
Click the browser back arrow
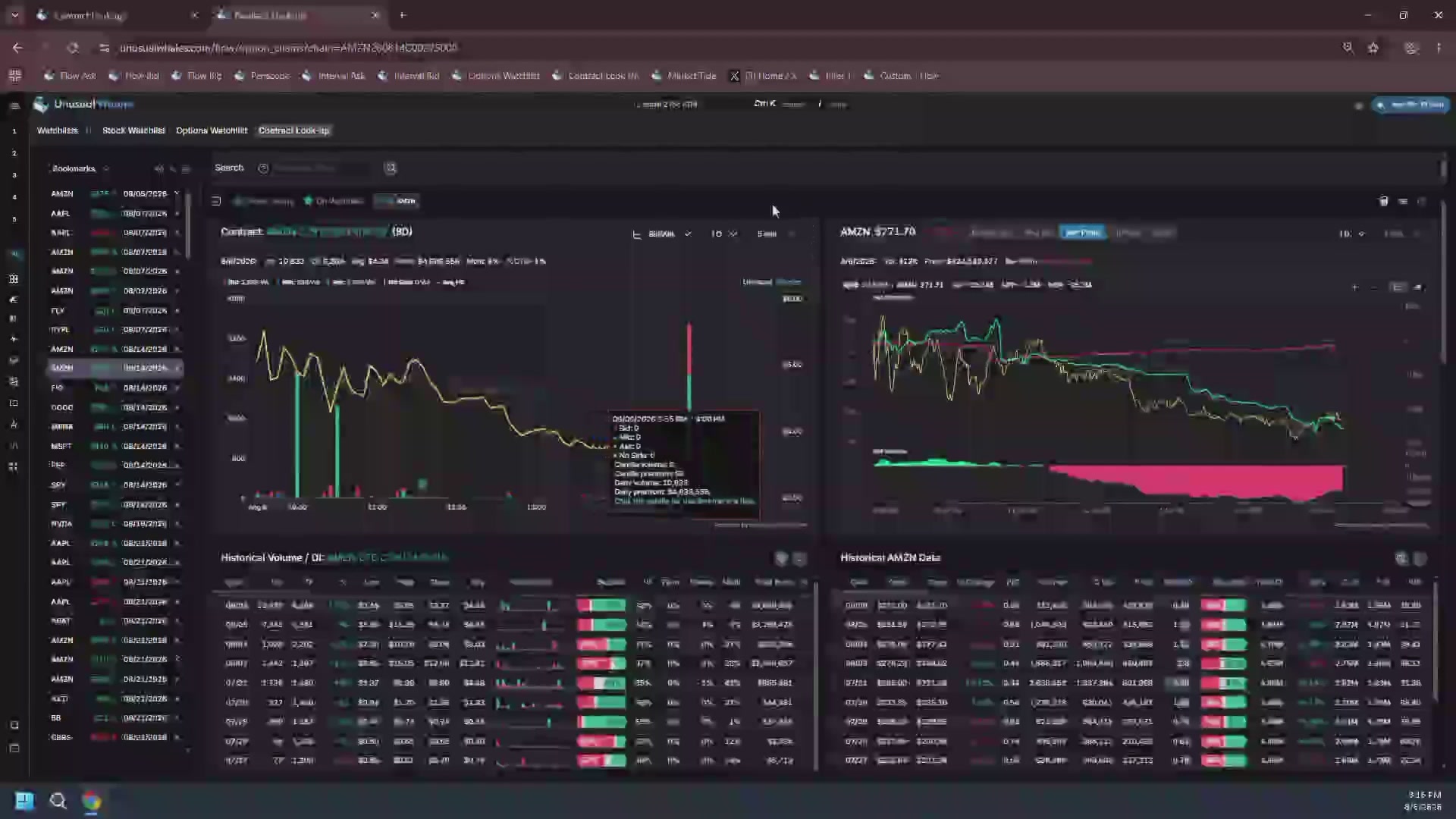point(17,48)
